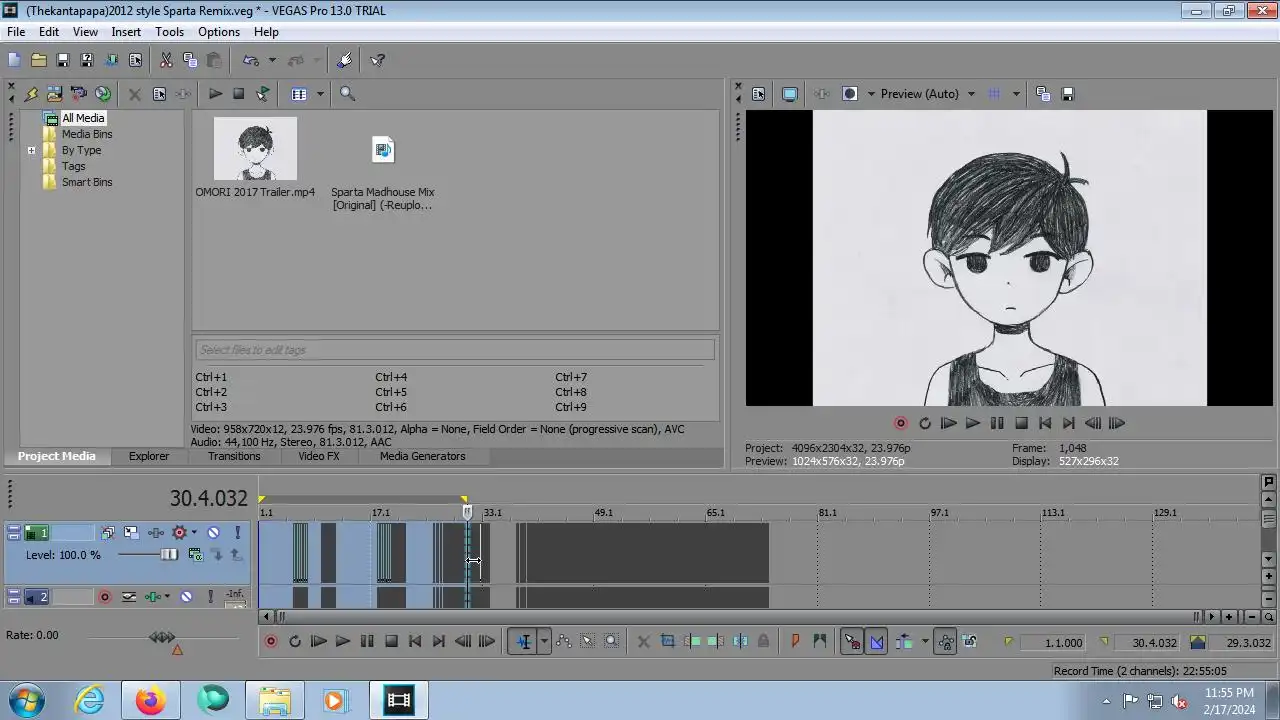Select the Zoom edit tool

(x=611, y=642)
